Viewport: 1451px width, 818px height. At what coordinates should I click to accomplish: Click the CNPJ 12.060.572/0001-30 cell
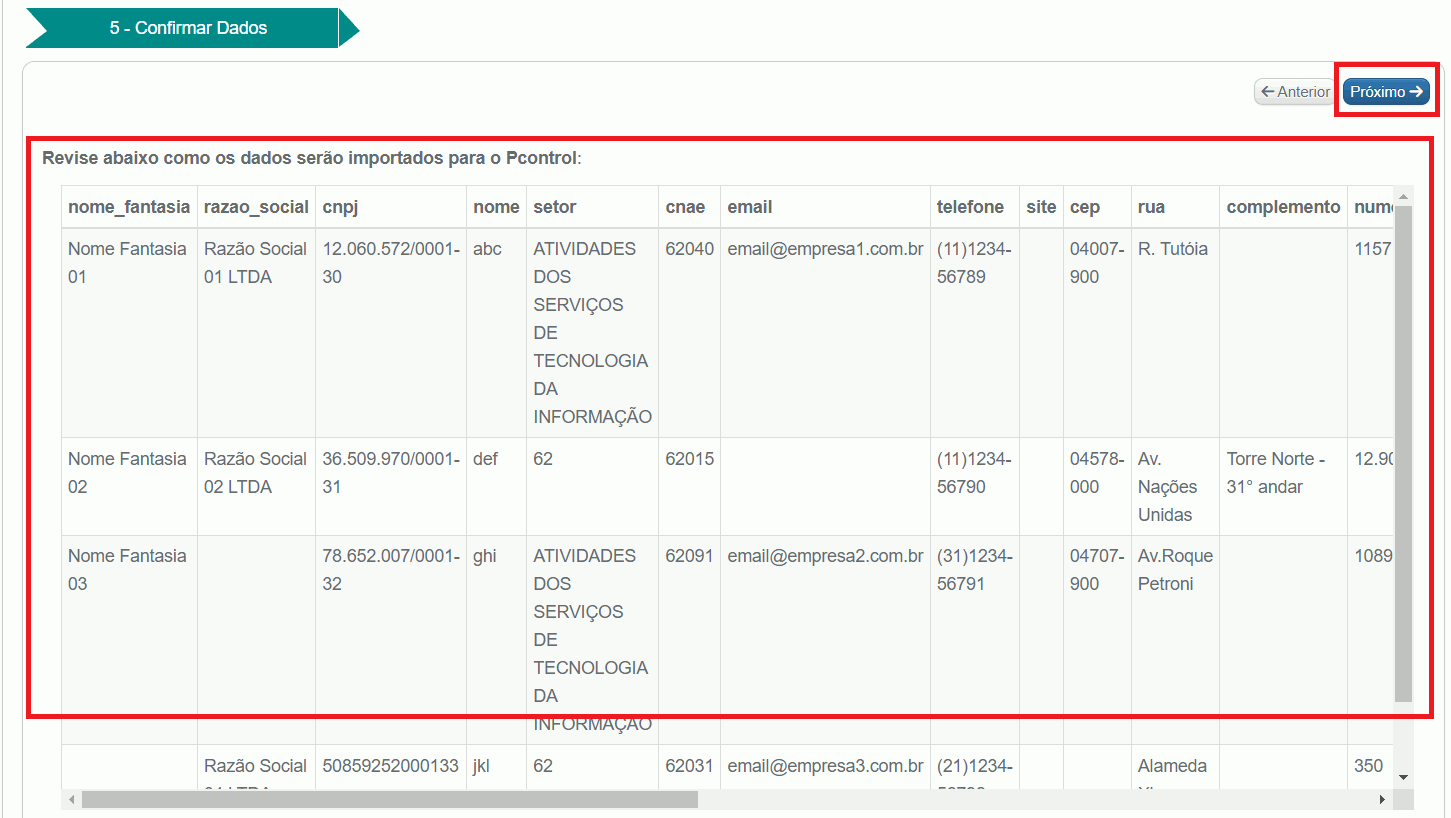coord(391,333)
